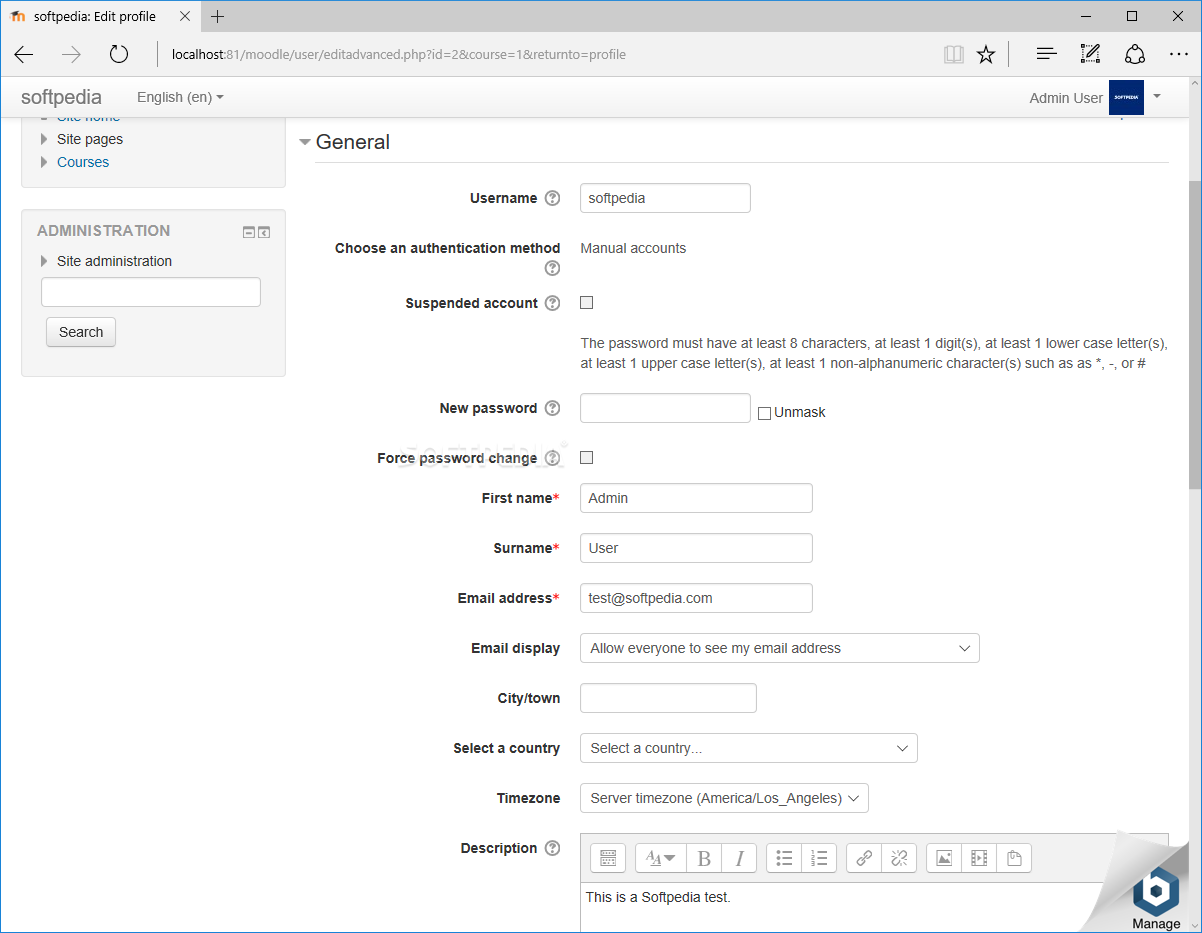This screenshot has width=1202, height=933.
Task: Click the softpedia site name link
Action: click(61, 97)
